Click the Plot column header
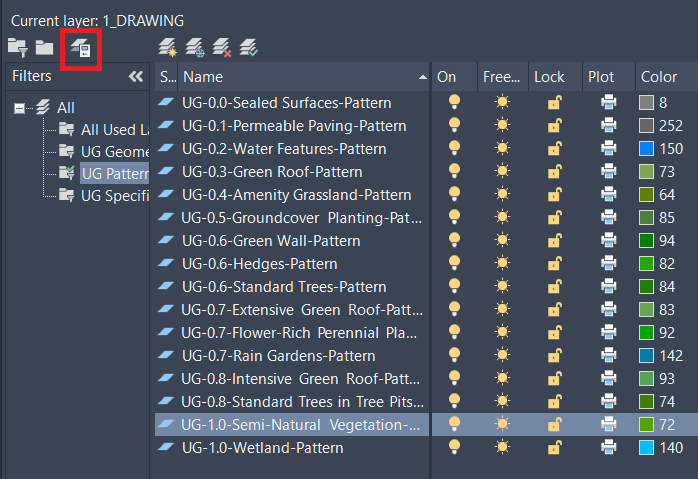698x479 pixels. 601,77
